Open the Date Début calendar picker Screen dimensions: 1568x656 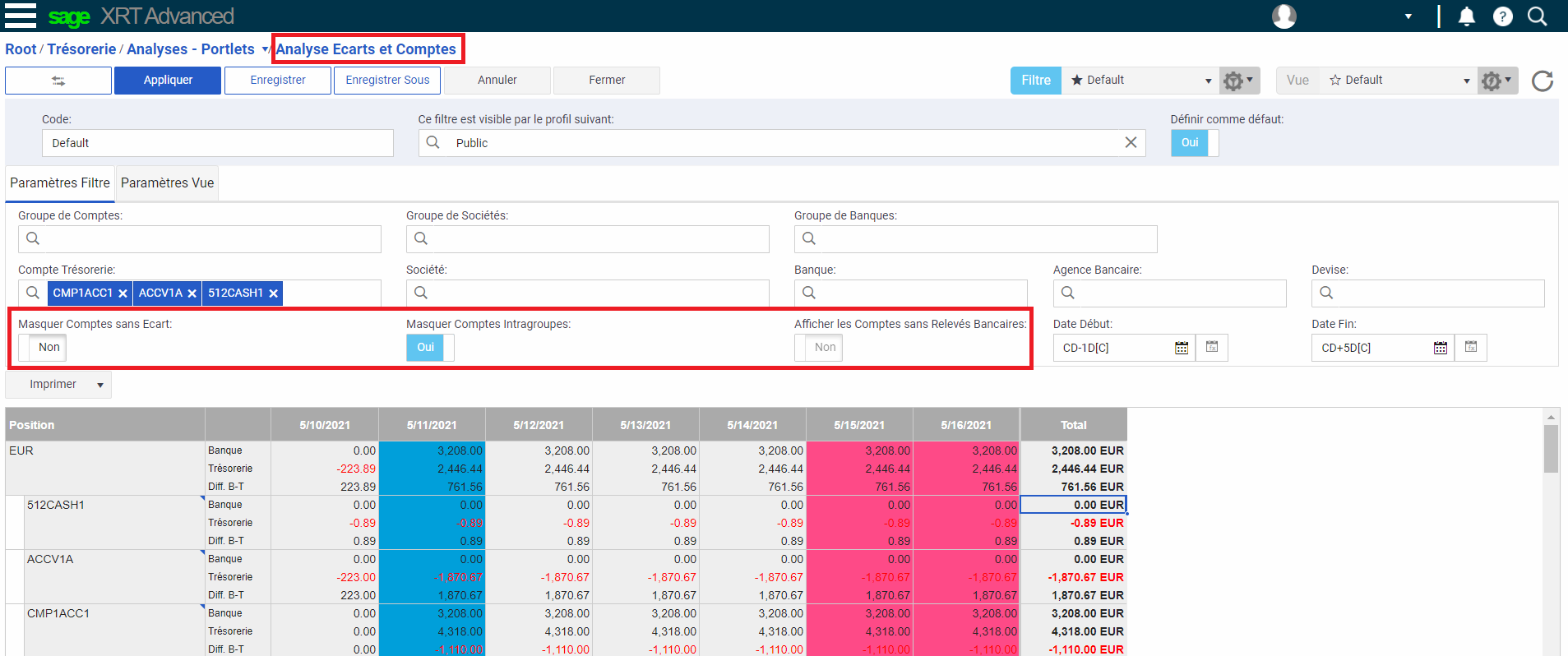(1182, 348)
